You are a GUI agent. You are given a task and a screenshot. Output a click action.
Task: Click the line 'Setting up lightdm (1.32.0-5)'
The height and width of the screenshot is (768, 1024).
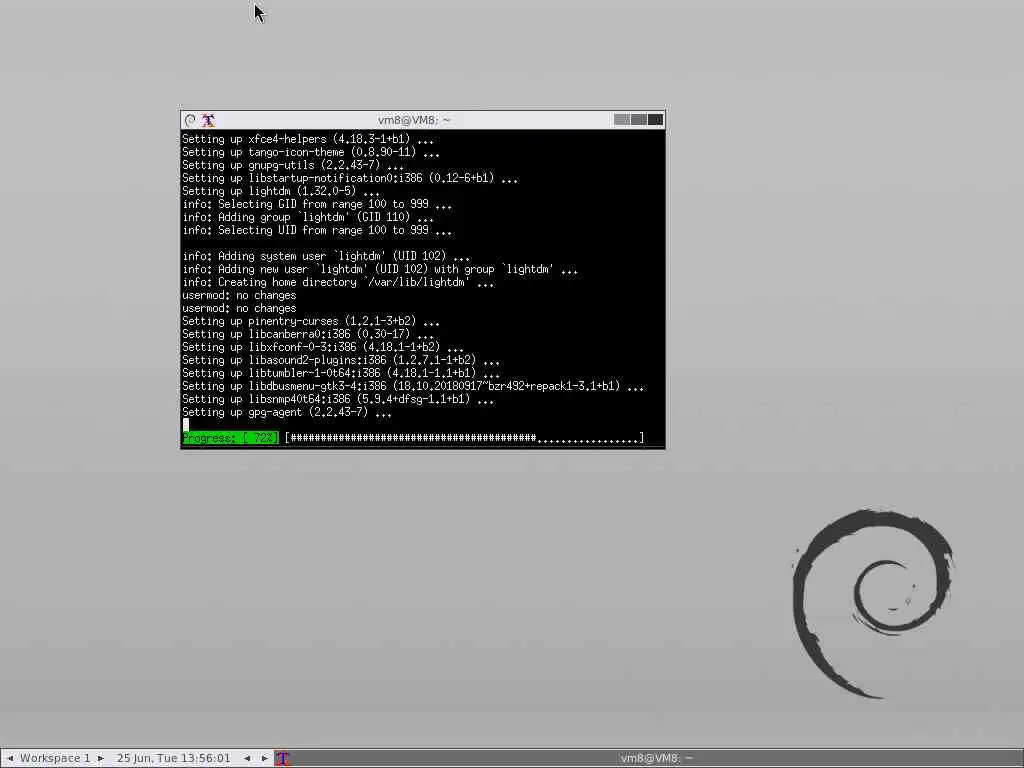(281, 191)
